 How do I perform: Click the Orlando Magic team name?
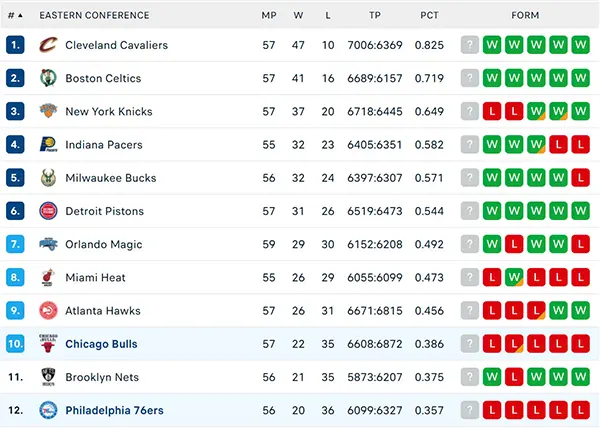[x=104, y=244]
